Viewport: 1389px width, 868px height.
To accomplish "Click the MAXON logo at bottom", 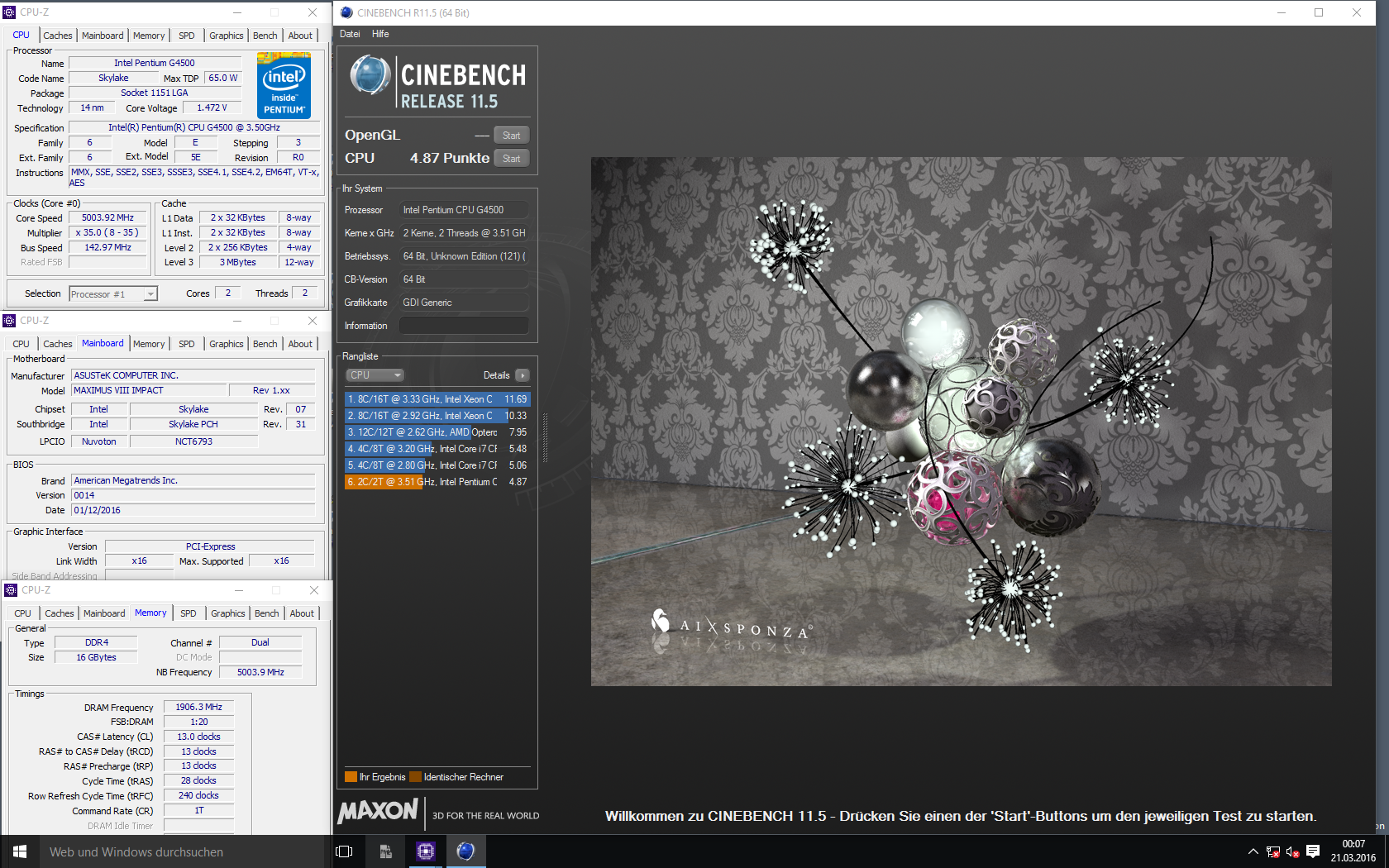I will (x=378, y=811).
